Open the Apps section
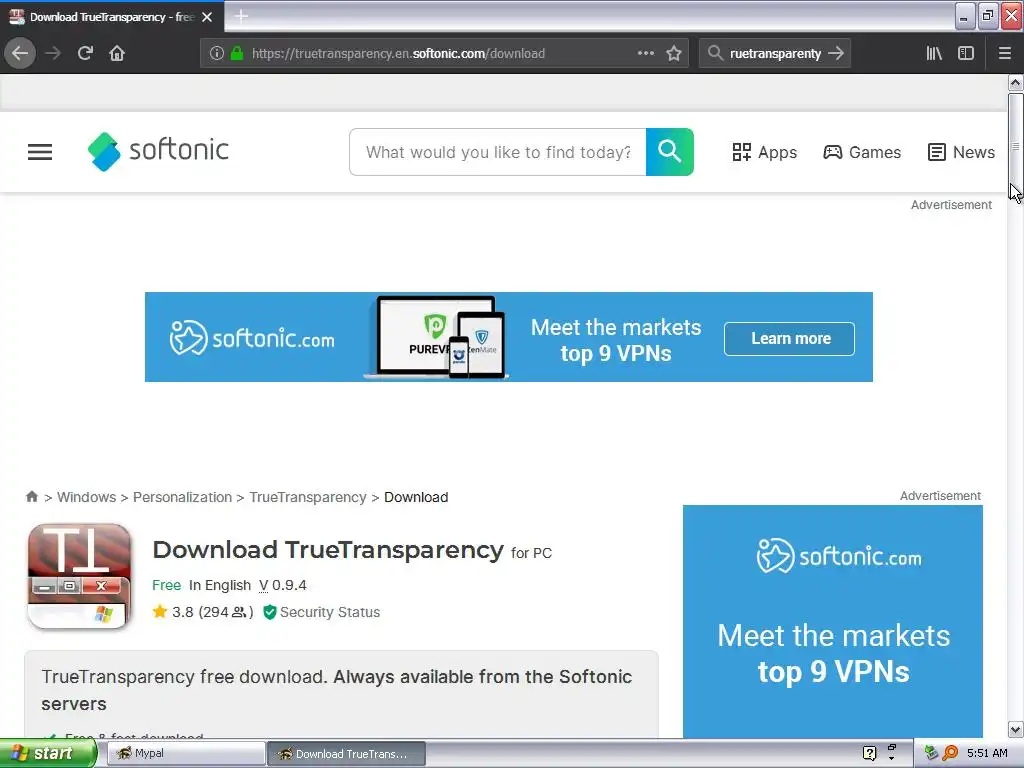Image resolution: width=1024 pixels, height=768 pixels. (764, 152)
